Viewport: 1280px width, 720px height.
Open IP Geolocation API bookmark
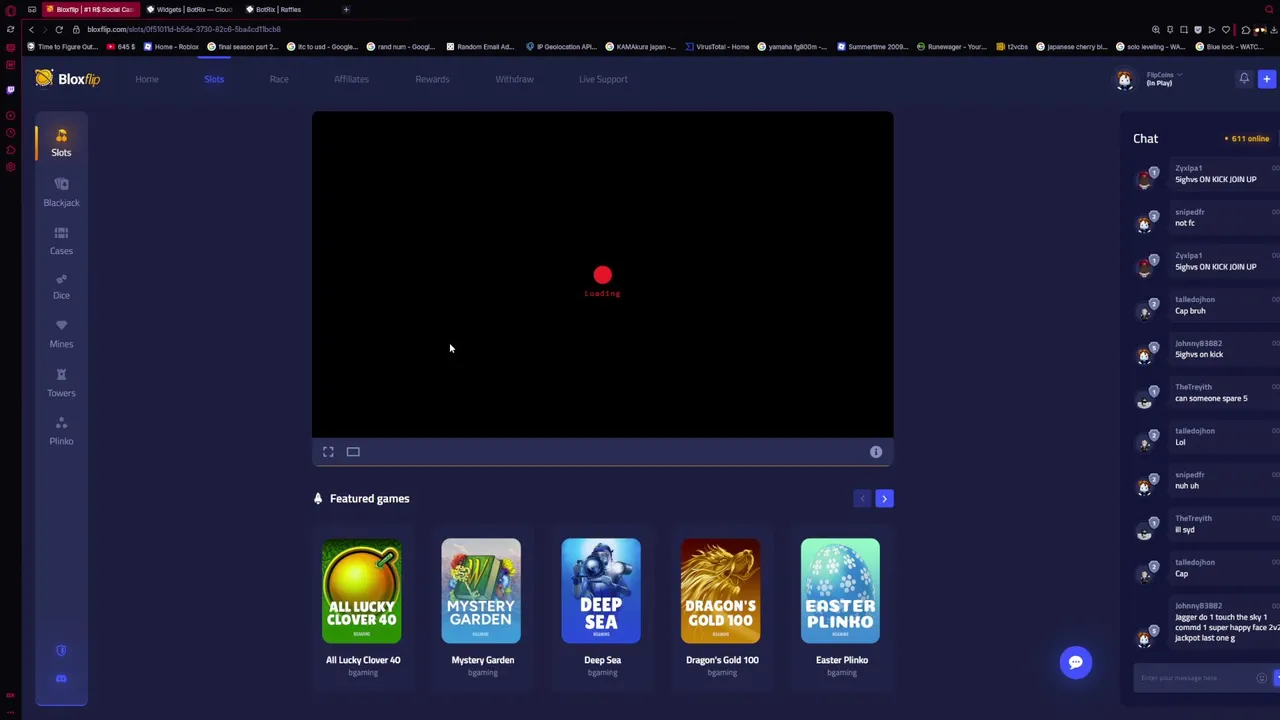(561, 47)
